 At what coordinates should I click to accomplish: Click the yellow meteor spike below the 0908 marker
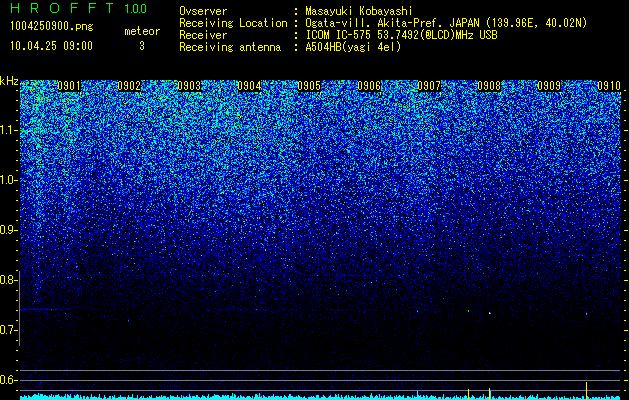coord(489,394)
